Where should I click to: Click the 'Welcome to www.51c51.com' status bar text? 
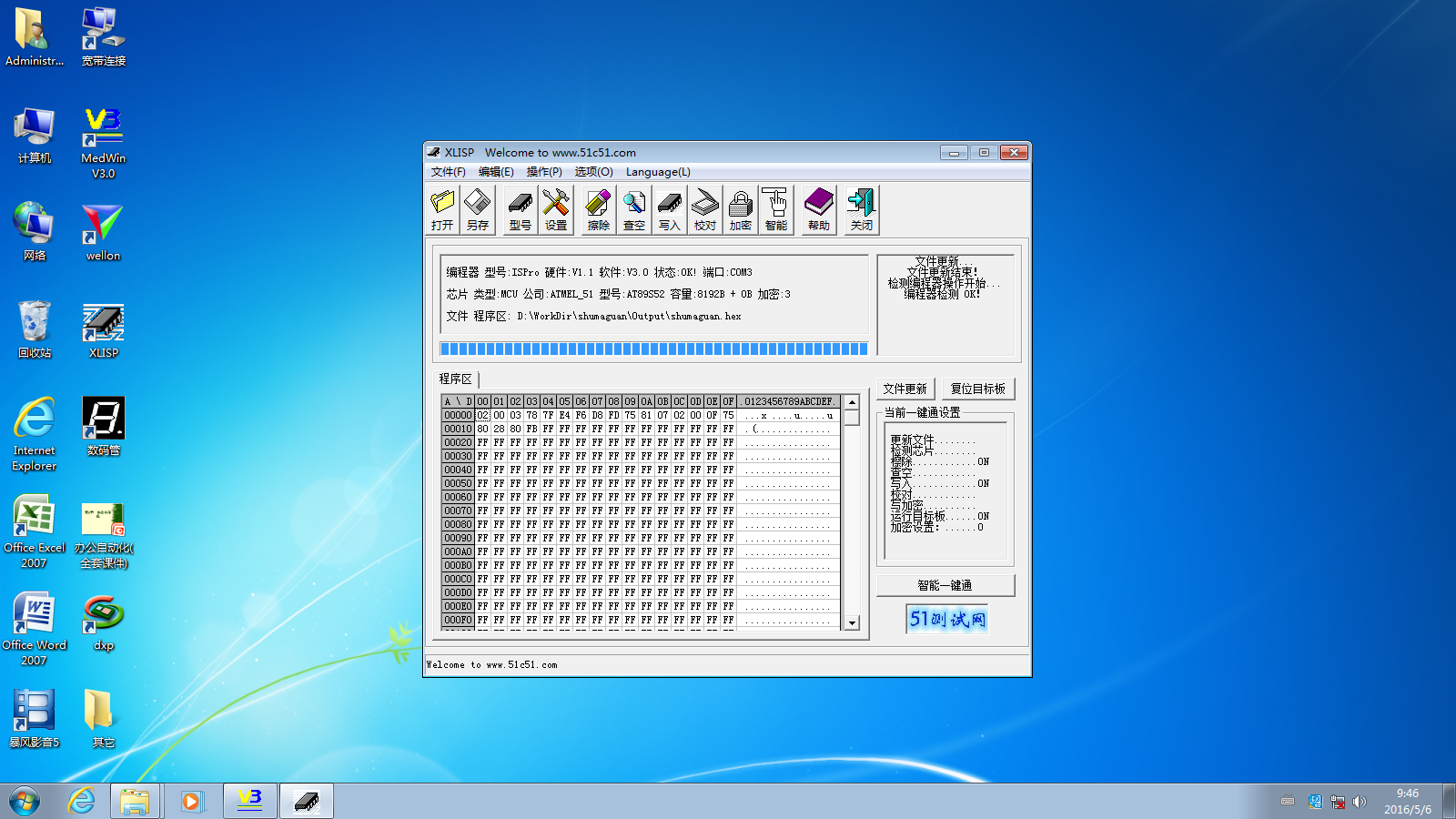491,664
